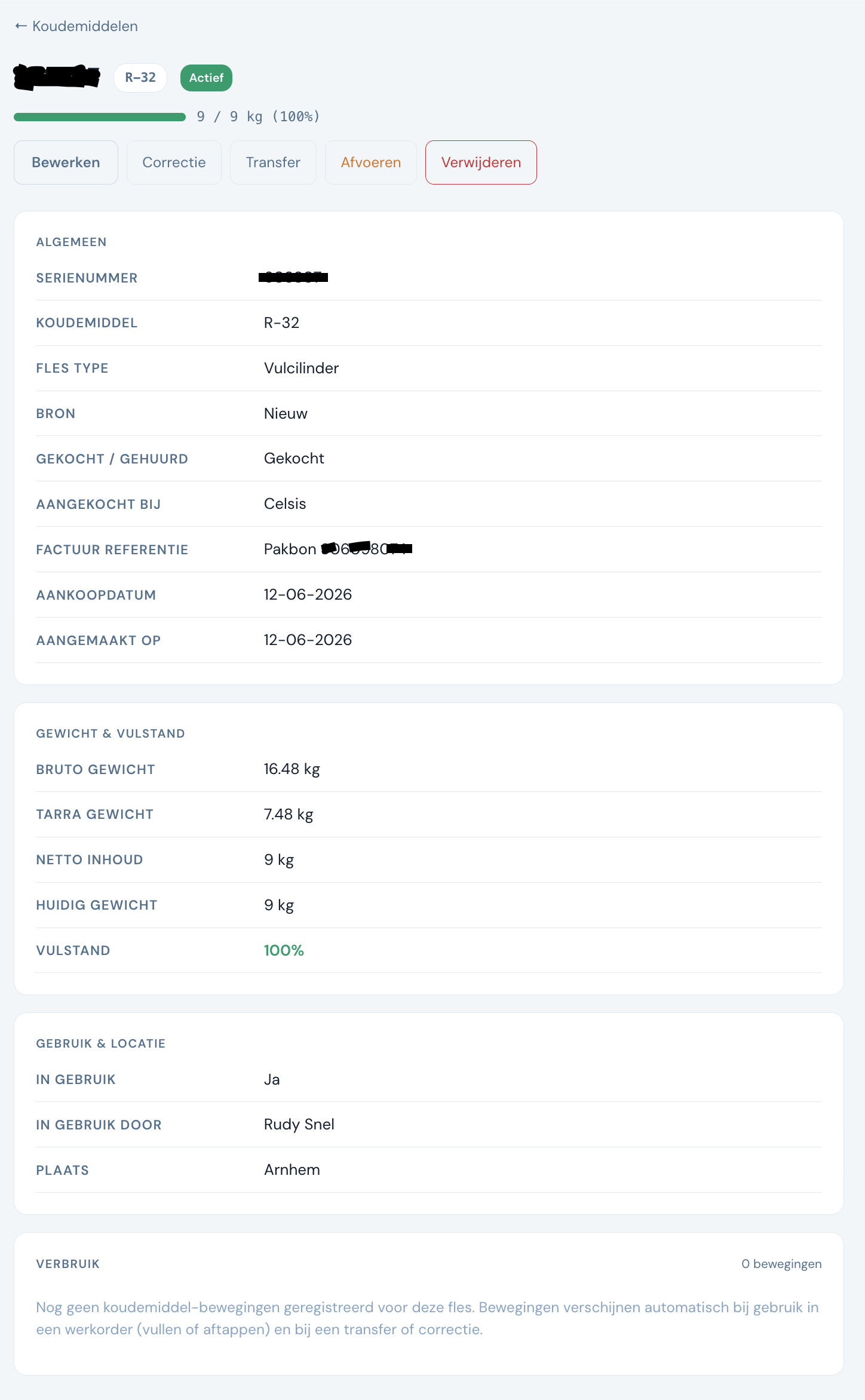The image size is (865, 1400).
Task: Click the Netto inhoud value 9 kg
Action: pos(279,860)
